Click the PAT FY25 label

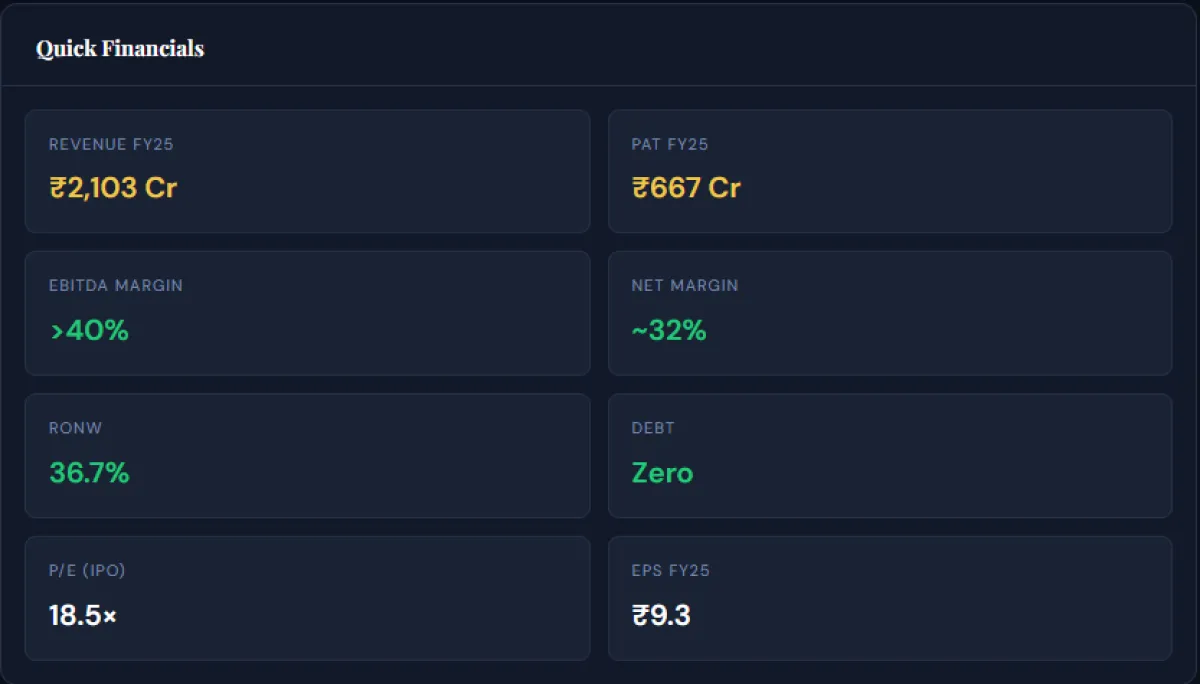[669, 144]
